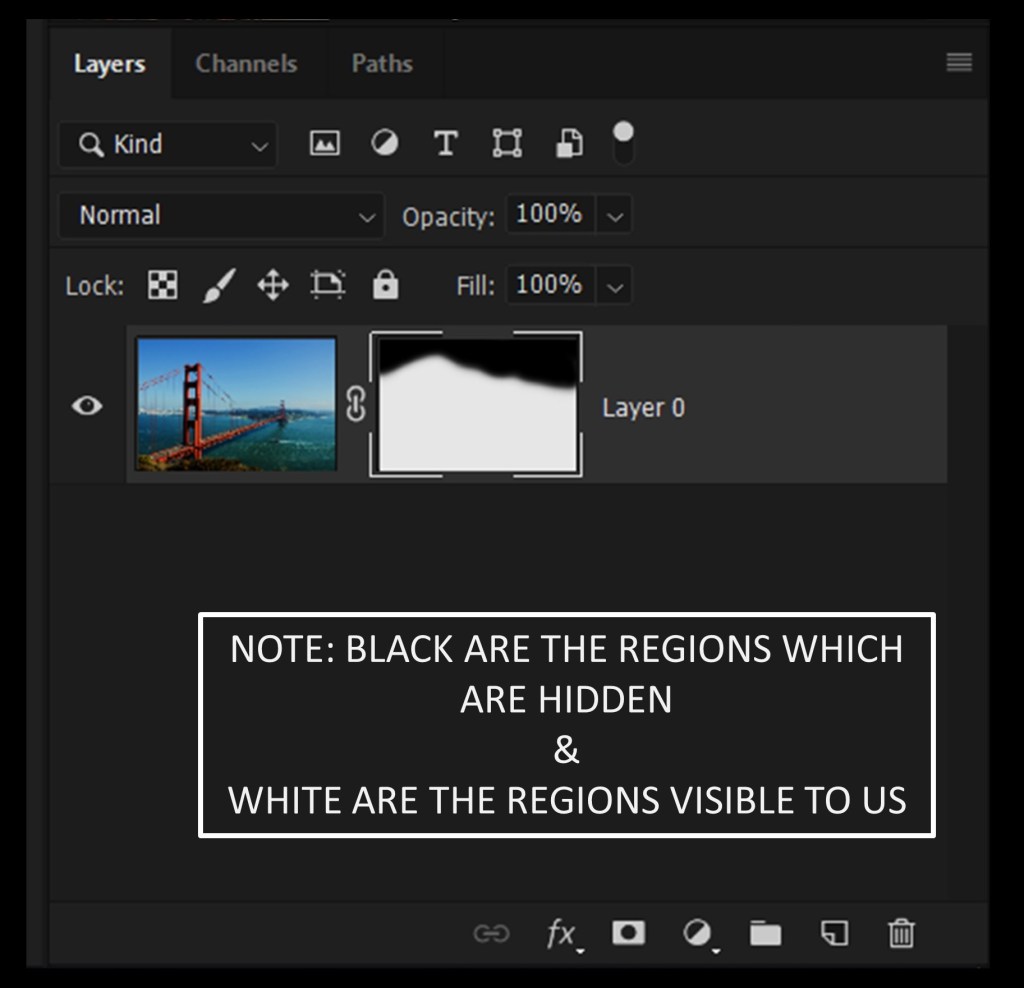Toggle lock transparent pixels
1024x988 pixels.
tap(162, 286)
